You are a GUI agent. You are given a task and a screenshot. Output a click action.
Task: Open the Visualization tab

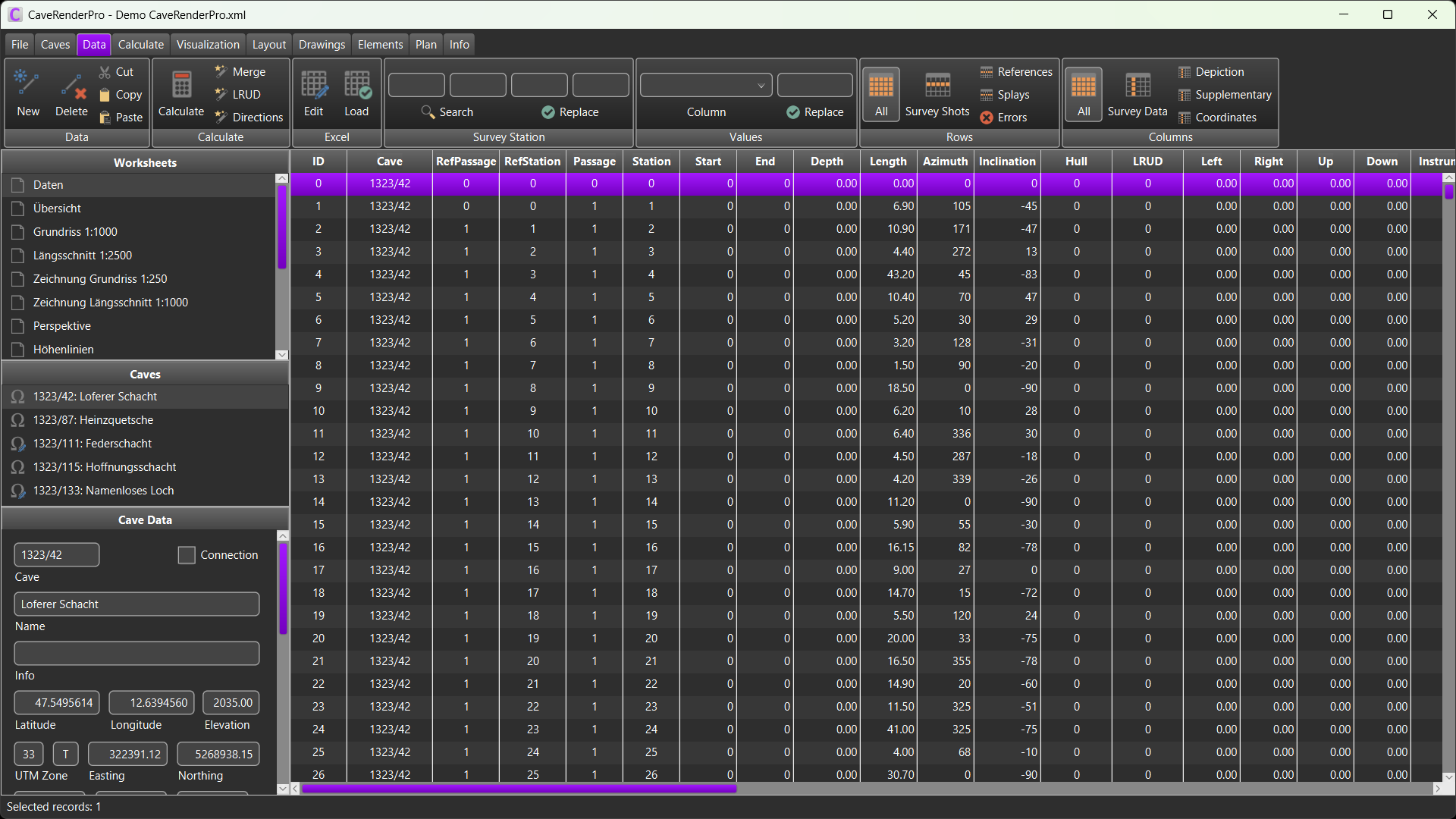tap(208, 45)
